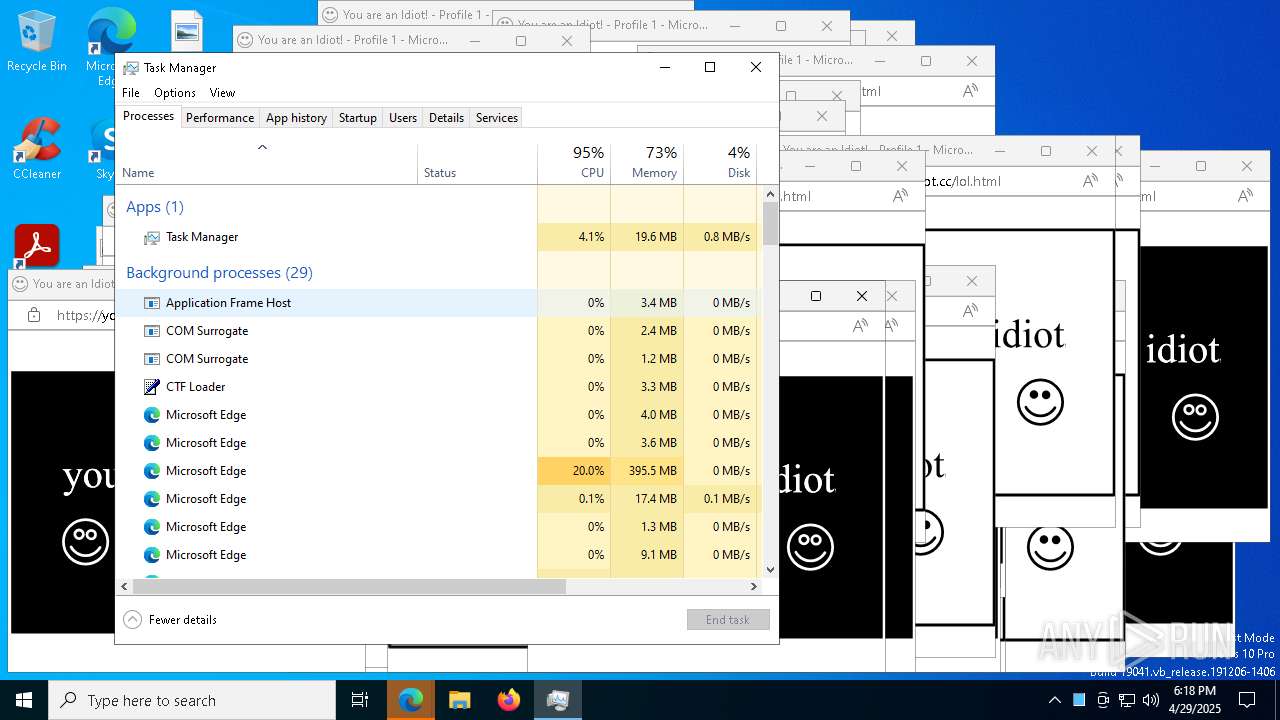Viewport: 1280px width, 720px height.
Task: Click the CTF Loader process icon
Action: click(x=152, y=387)
